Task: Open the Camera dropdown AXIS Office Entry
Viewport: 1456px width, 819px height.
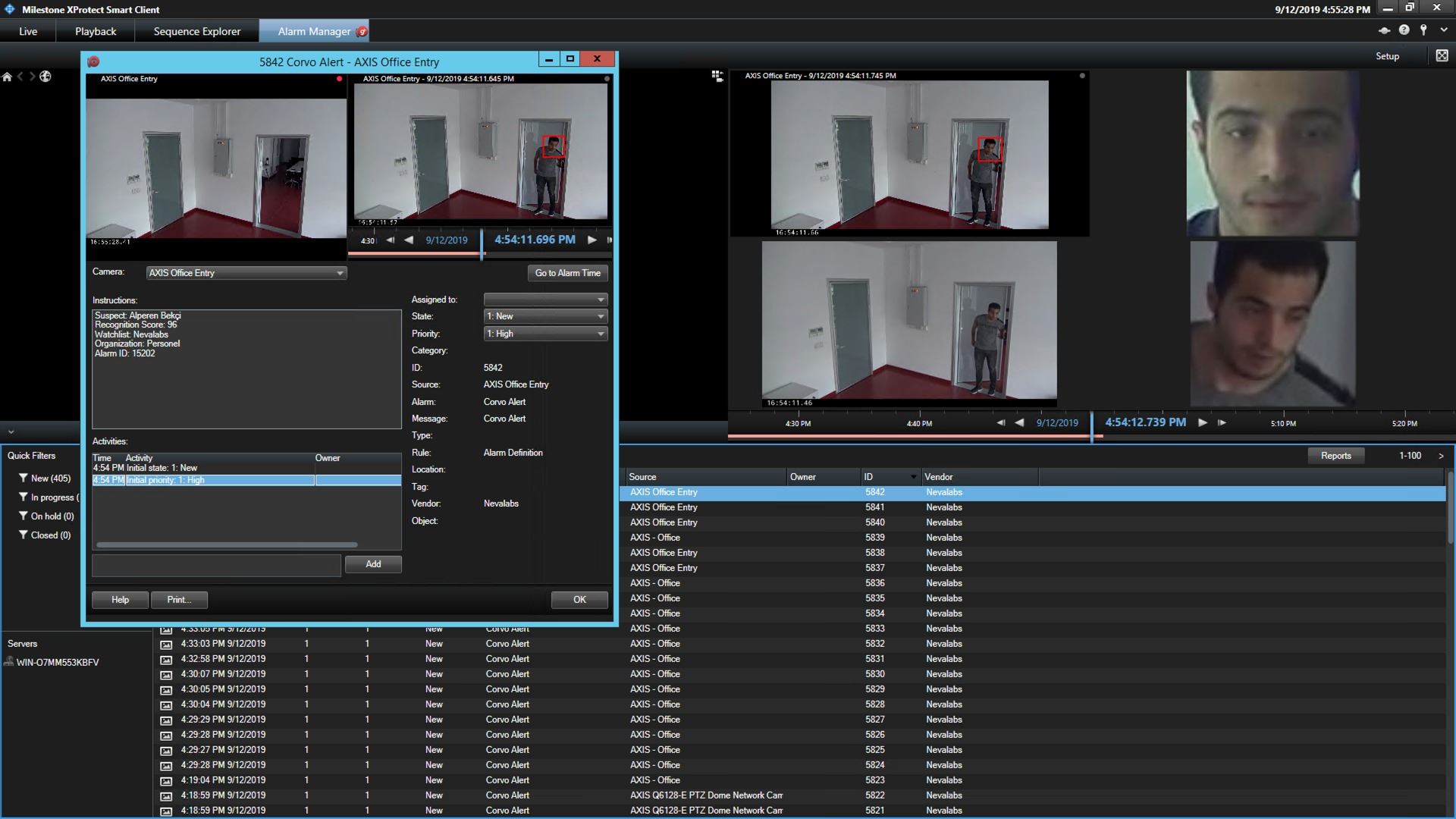Action: [x=246, y=273]
